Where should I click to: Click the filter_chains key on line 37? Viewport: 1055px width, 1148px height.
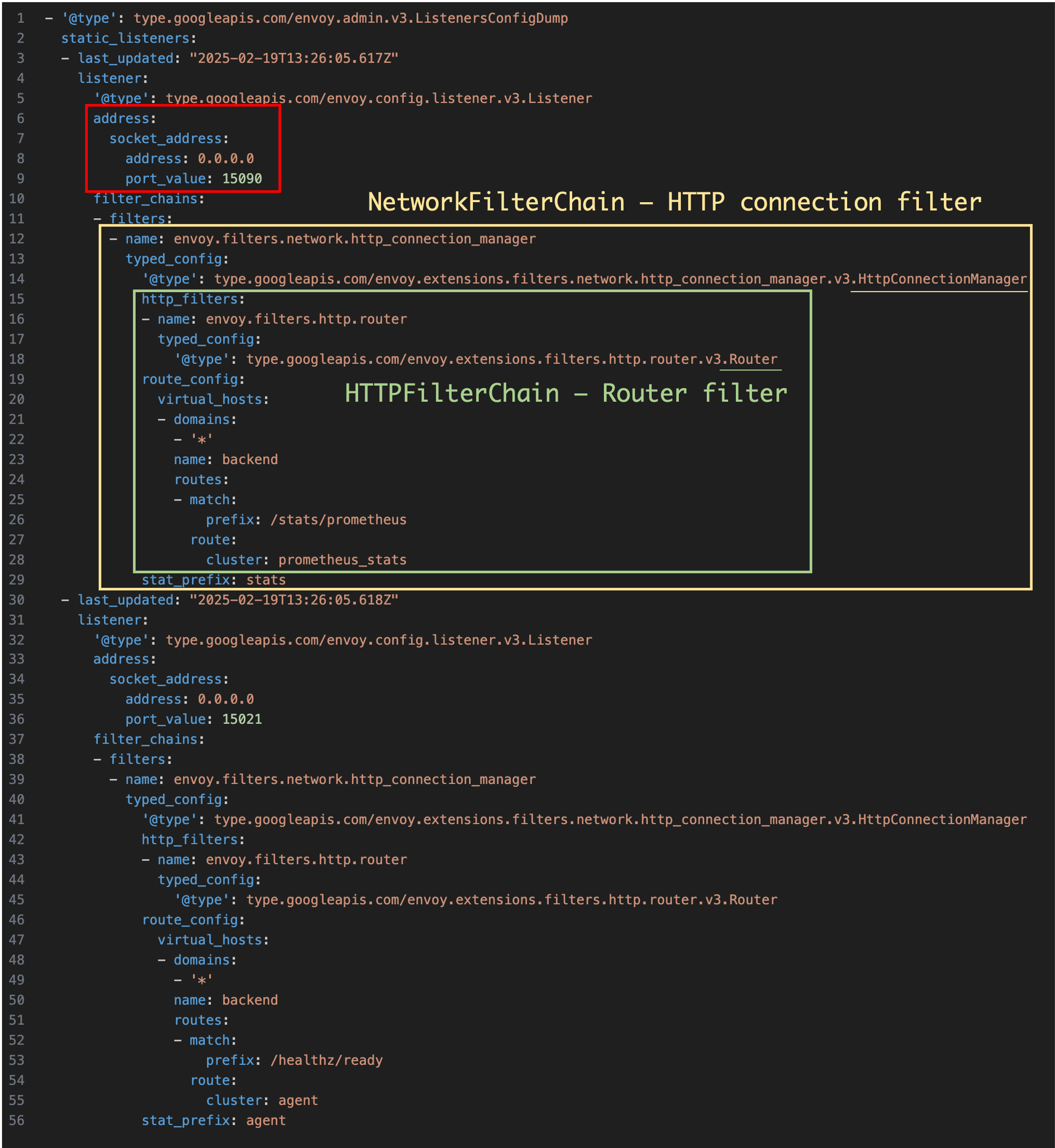point(146,740)
